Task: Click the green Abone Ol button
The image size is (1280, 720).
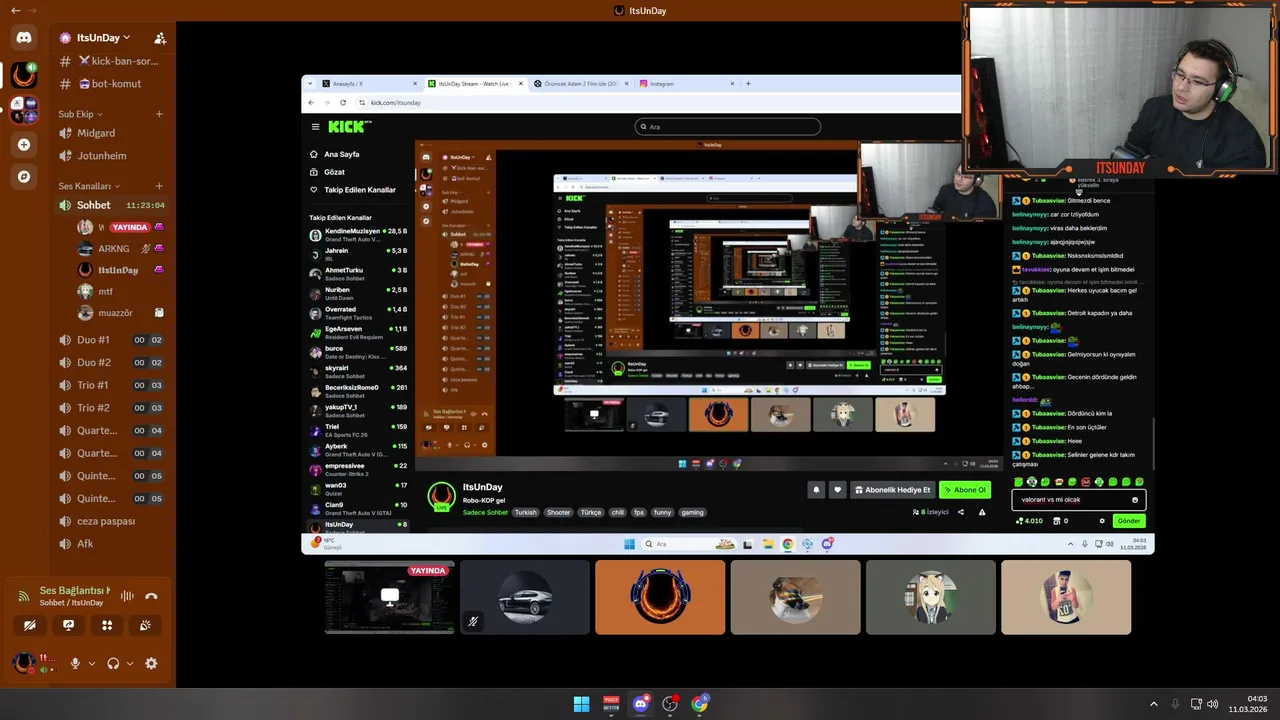Action: (965, 490)
